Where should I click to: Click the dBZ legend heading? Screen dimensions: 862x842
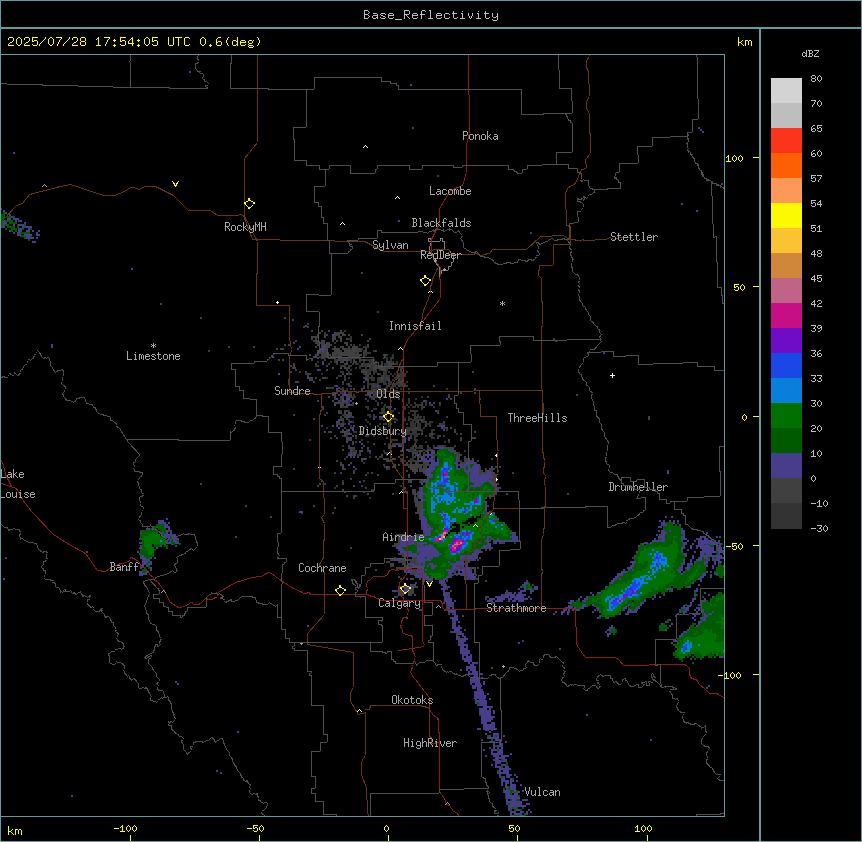810,53
